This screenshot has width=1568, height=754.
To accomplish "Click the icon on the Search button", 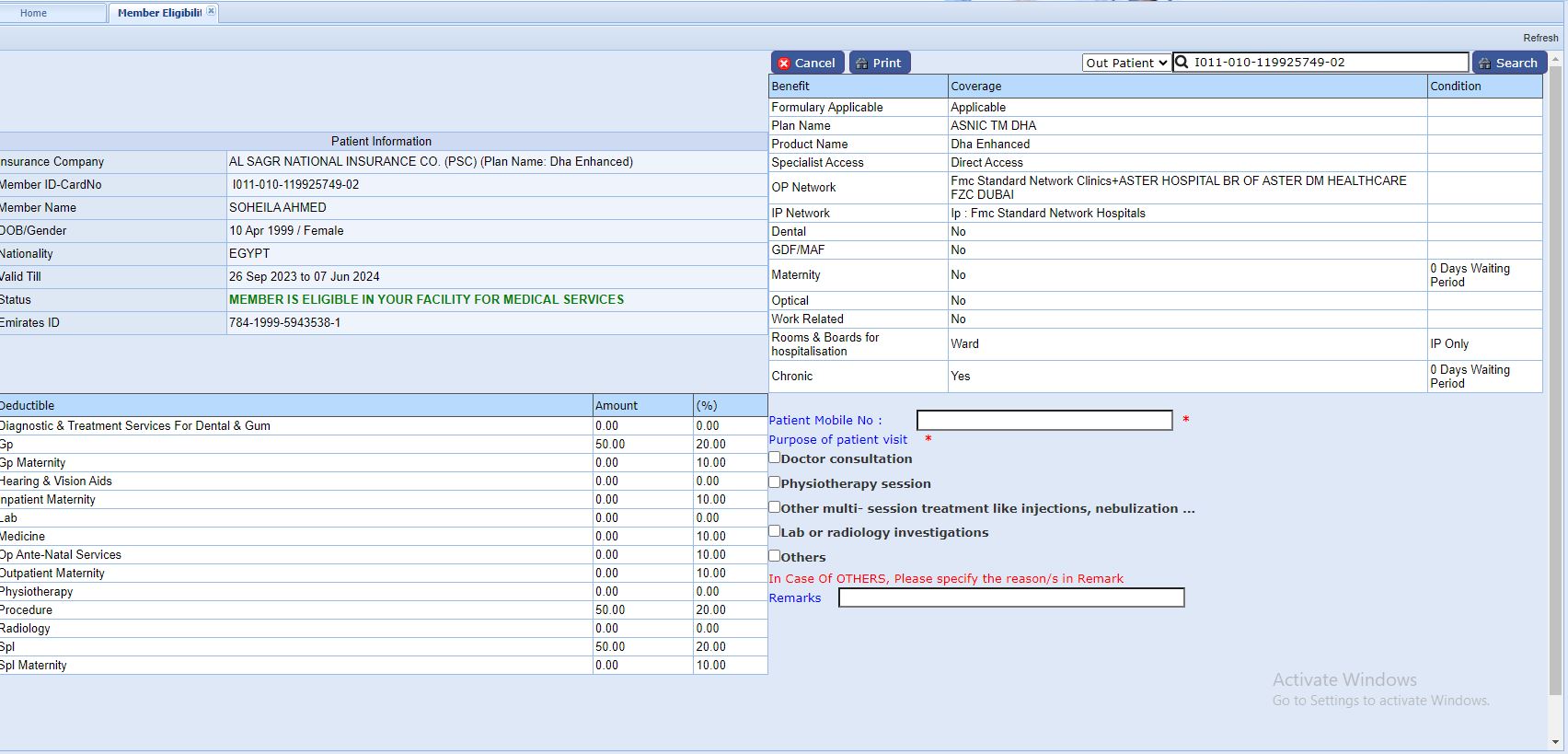I will coord(1485,64).
